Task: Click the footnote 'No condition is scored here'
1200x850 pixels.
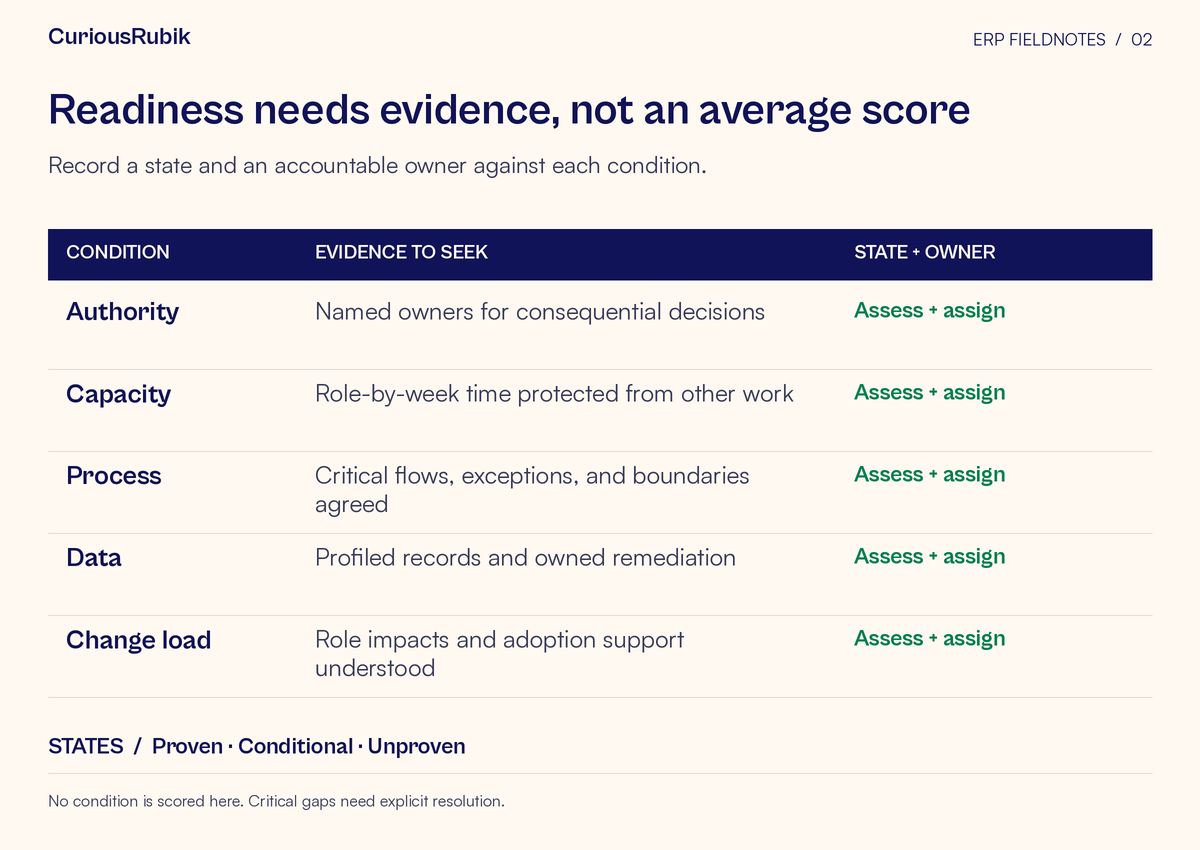Action: point(276,802)
